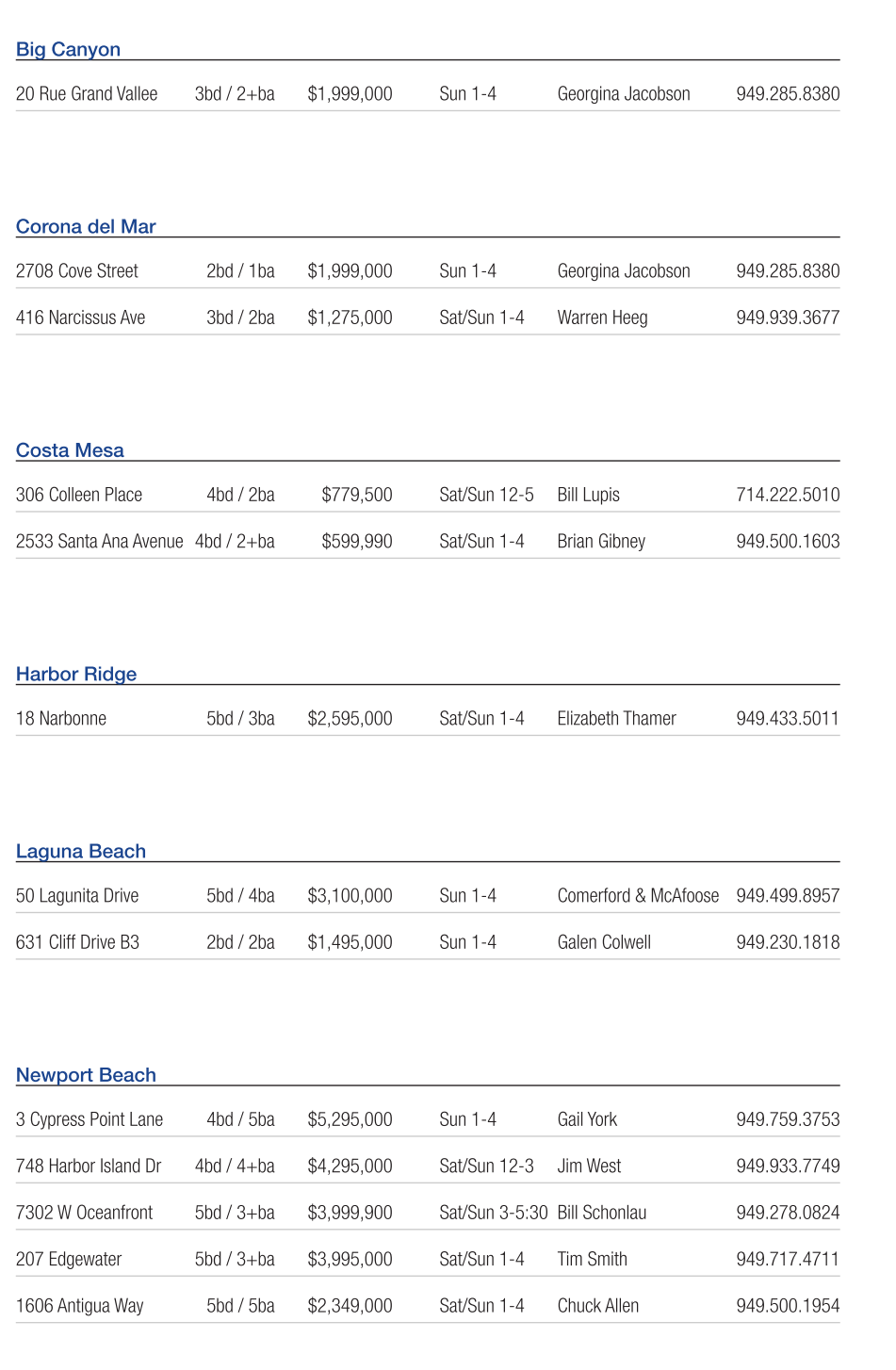Click the $2,595,000 price for 18 Narbonne
The image size is (896, 1370).
350,719
